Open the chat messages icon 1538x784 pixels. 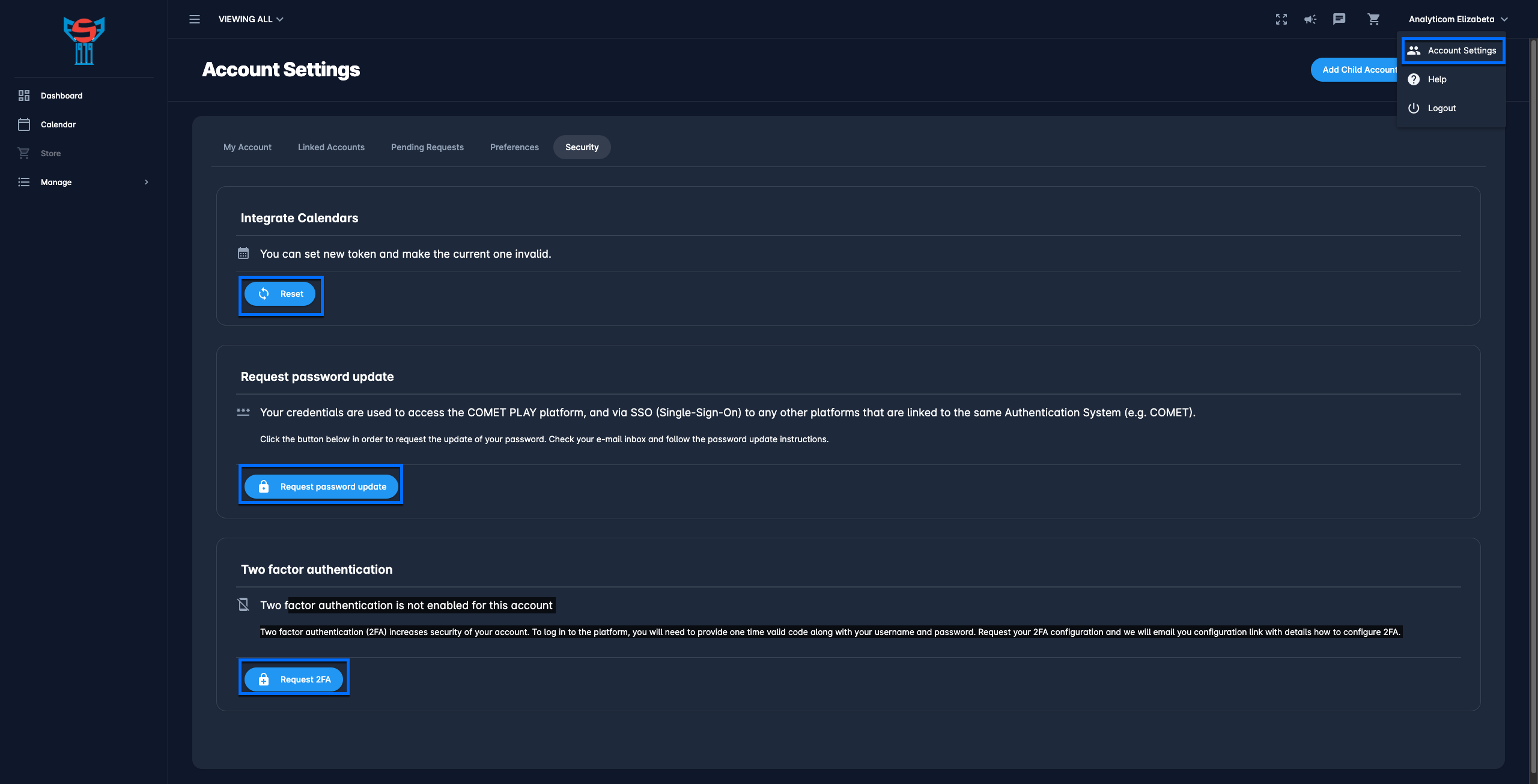pos(1339,19)
